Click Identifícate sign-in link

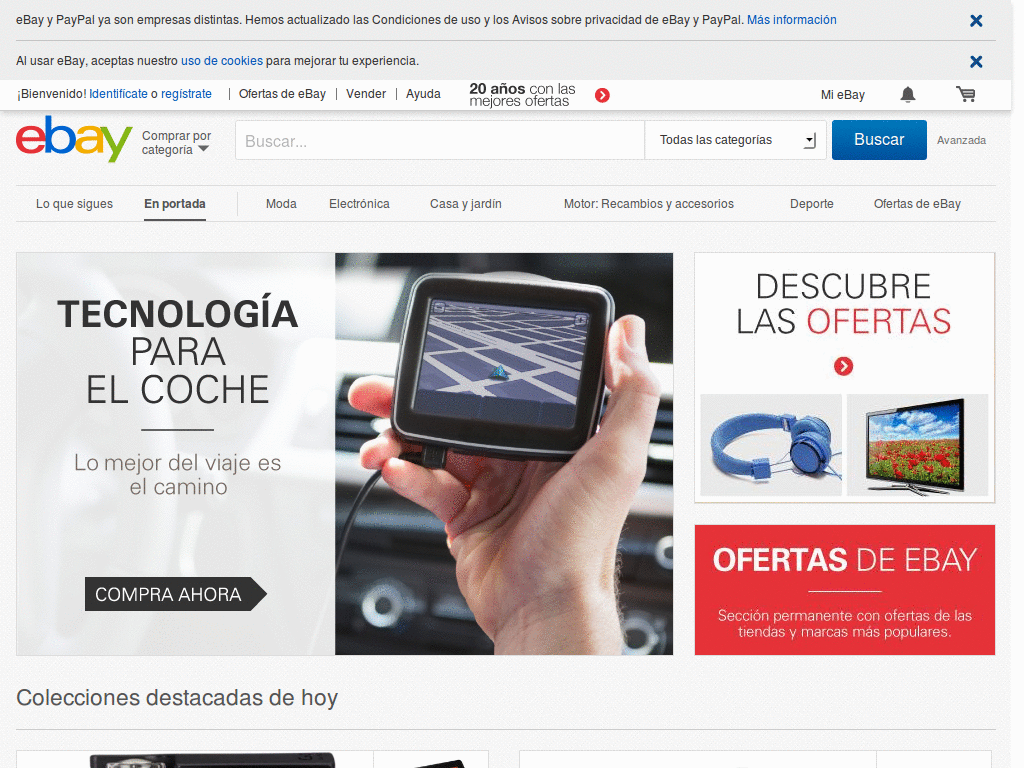pyautogui.click(x=118, y=94)
